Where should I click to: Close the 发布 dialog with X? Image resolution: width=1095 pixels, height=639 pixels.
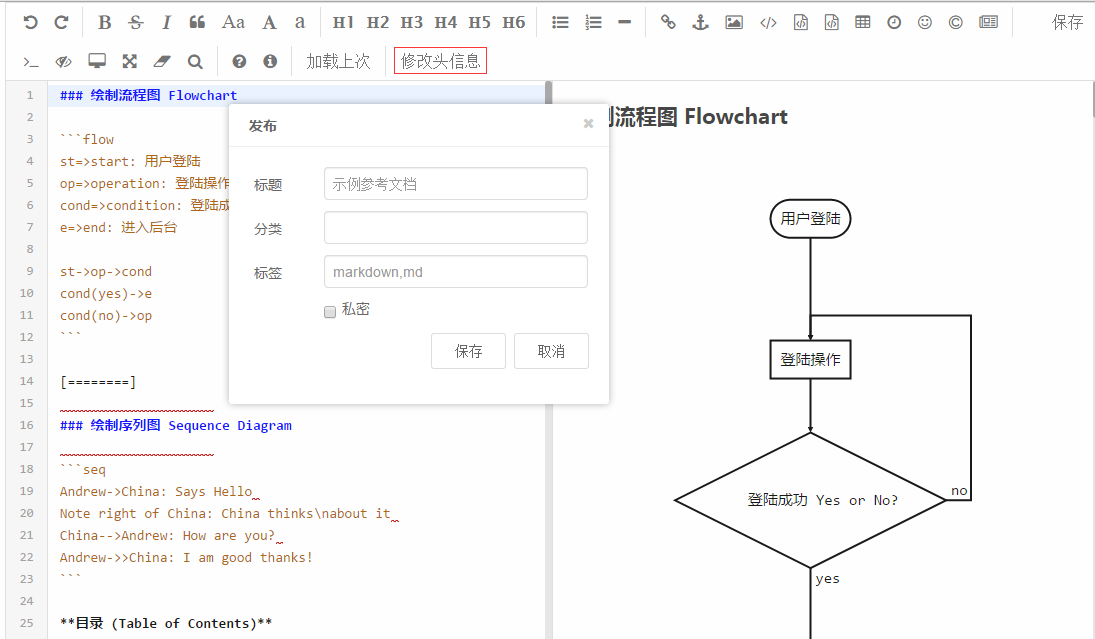(589, 124)
